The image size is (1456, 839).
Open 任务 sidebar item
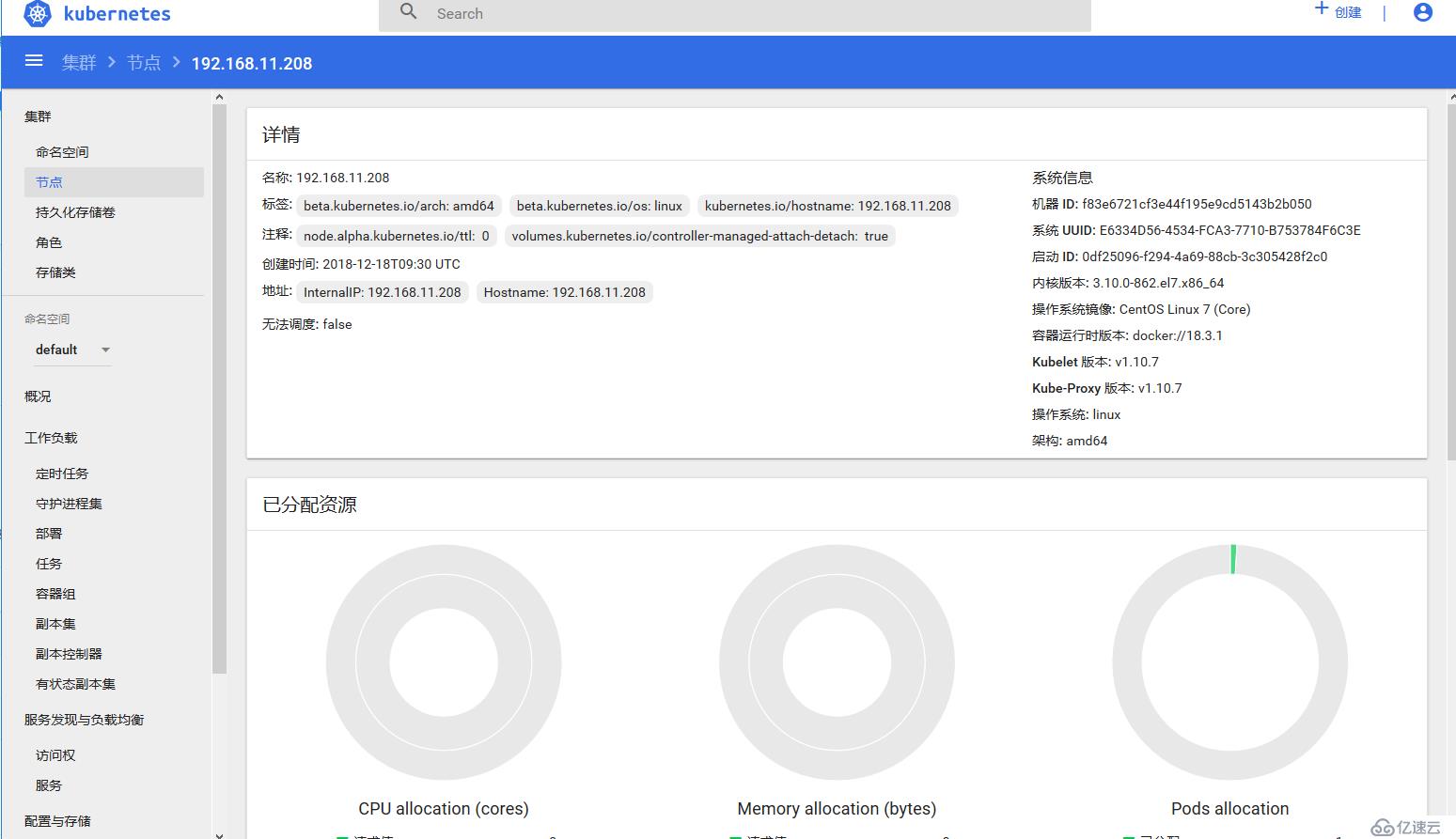coord(49,564)
